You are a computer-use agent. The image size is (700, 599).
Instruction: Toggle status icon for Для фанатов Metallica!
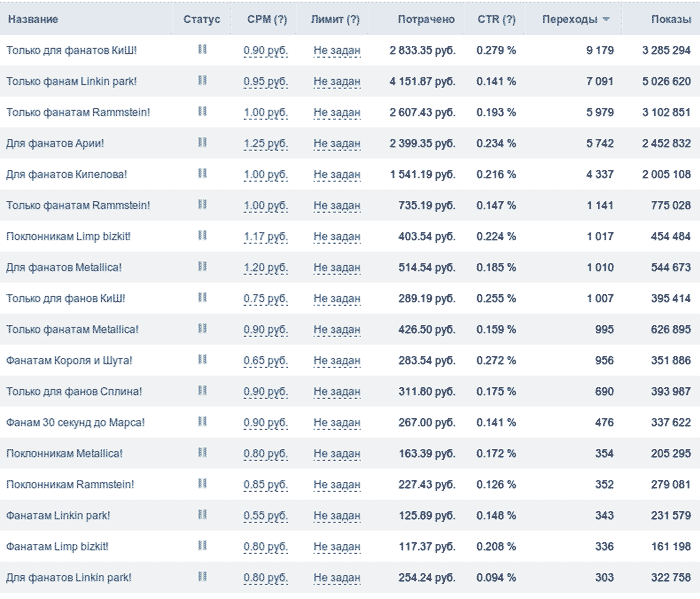tap(202, 266)
